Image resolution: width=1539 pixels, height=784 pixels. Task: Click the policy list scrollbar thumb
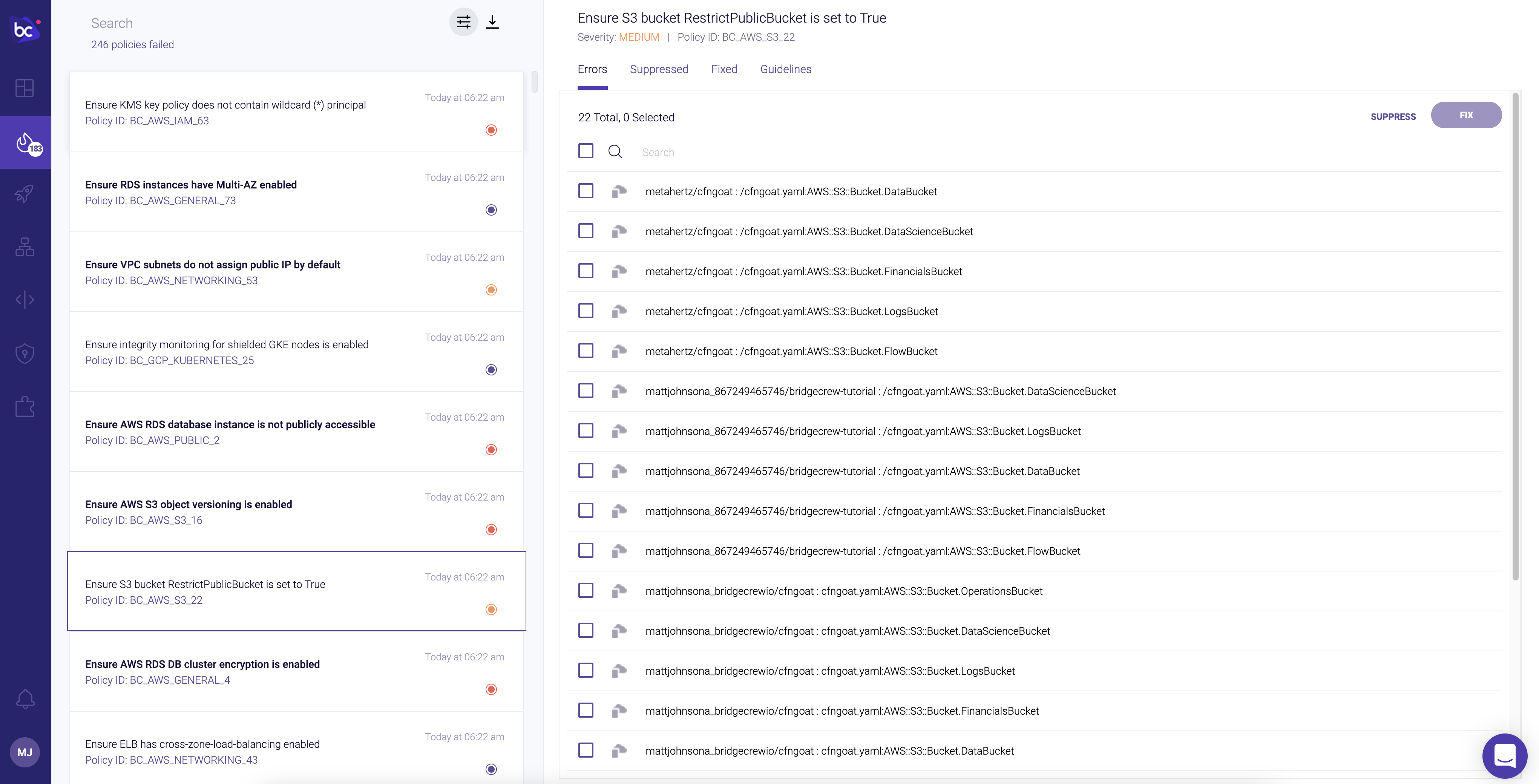(x=535, y=82)
